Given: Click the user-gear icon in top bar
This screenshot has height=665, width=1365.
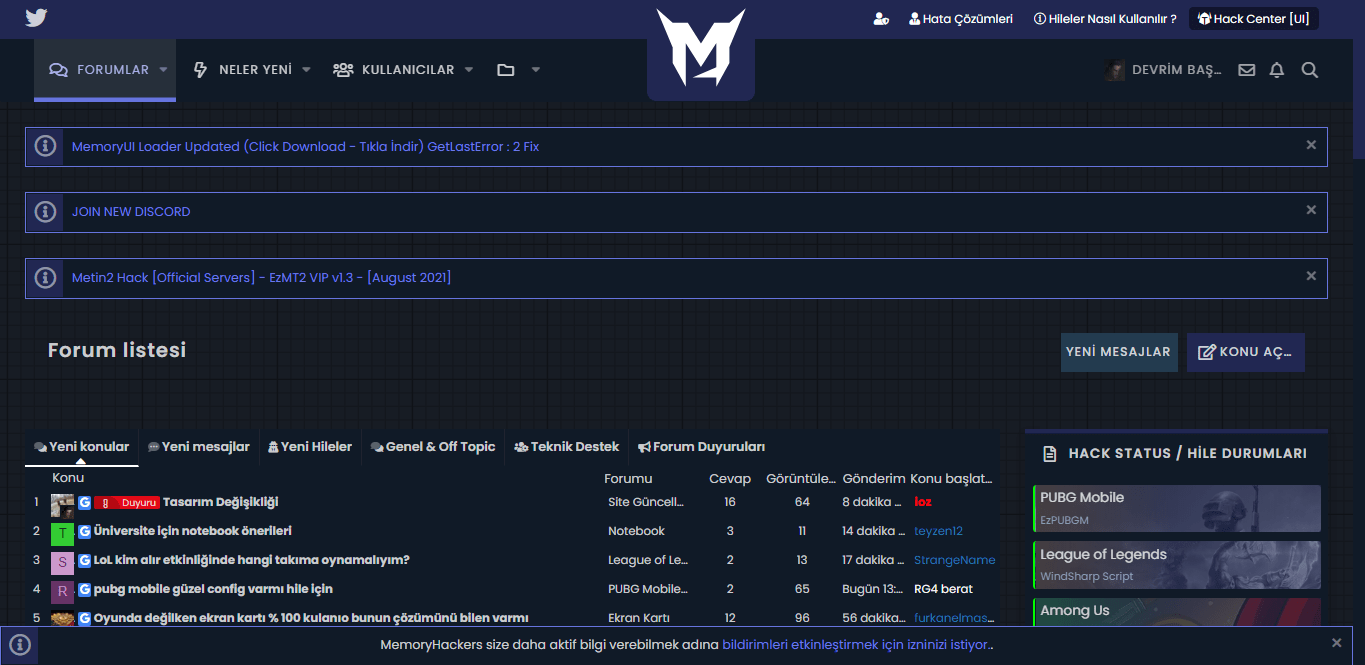Looking at the screenshot, I should pos(881,19).
